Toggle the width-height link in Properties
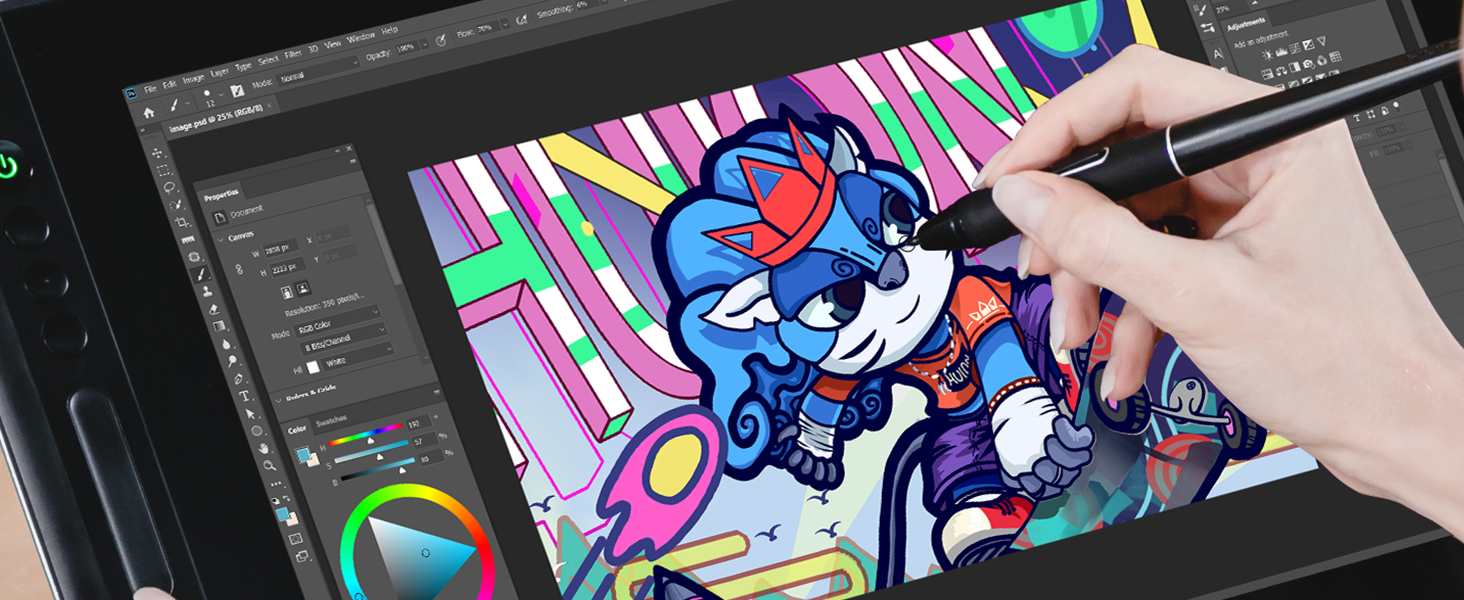The width and height of the screenshot is (1464, 600). (239, 269)
